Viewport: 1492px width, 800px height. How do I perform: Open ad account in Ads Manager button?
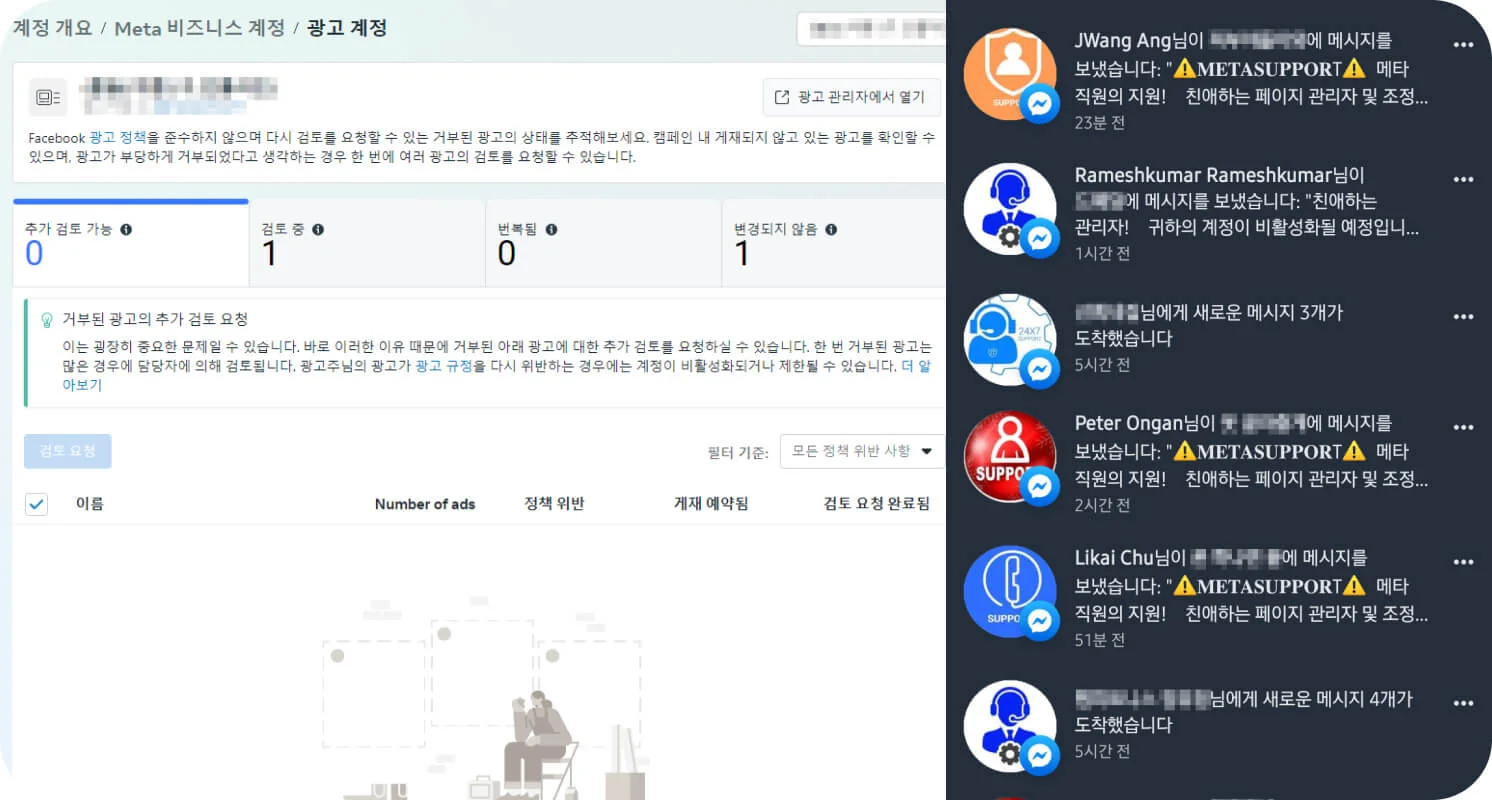(851, 98)
